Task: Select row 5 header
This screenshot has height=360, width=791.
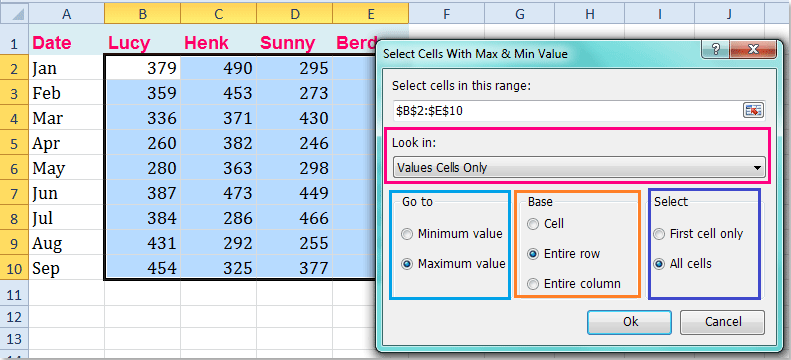Action: (14, 144)
